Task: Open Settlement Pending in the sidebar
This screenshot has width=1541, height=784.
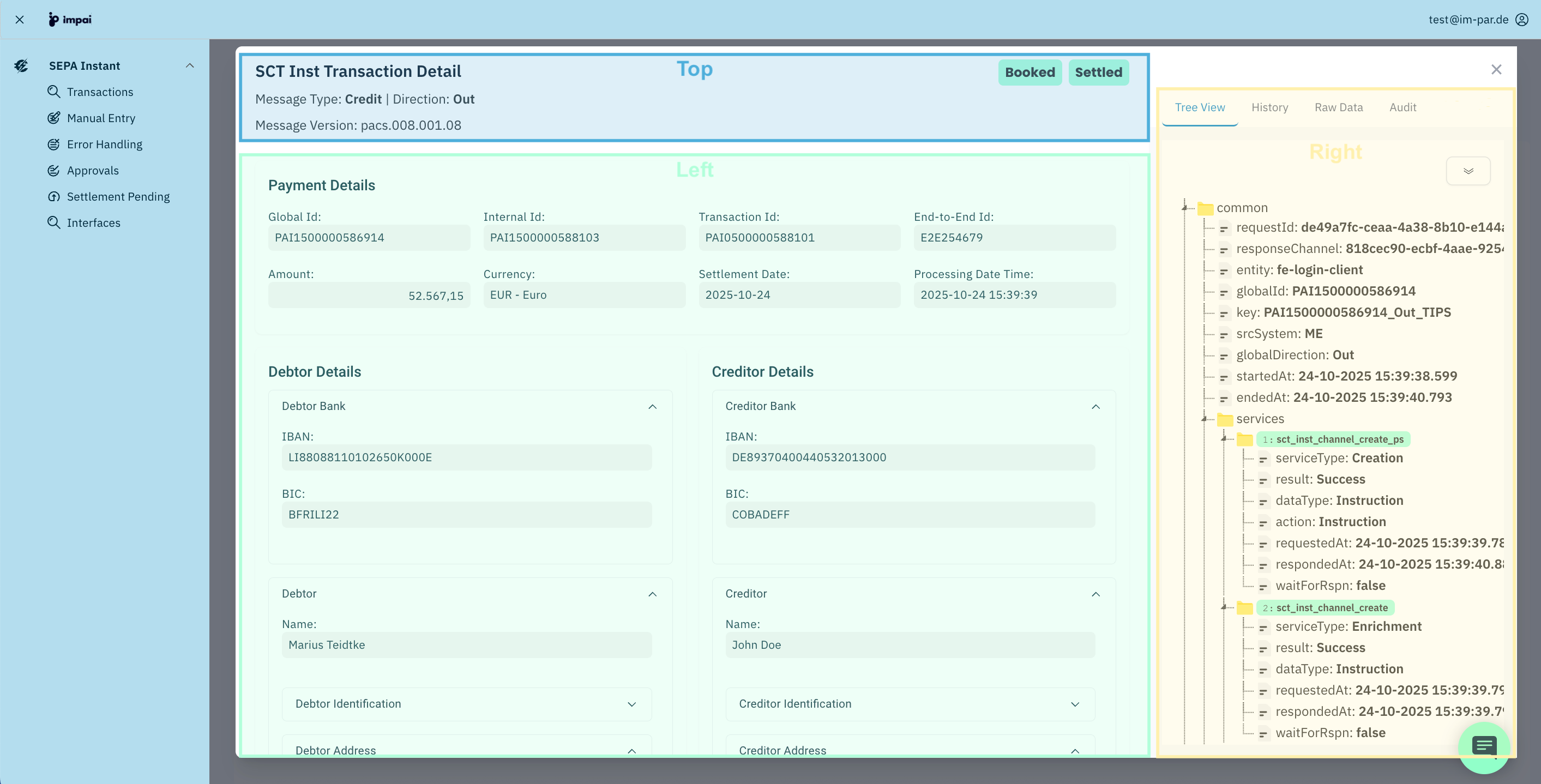Action: (x=118, y=196)
